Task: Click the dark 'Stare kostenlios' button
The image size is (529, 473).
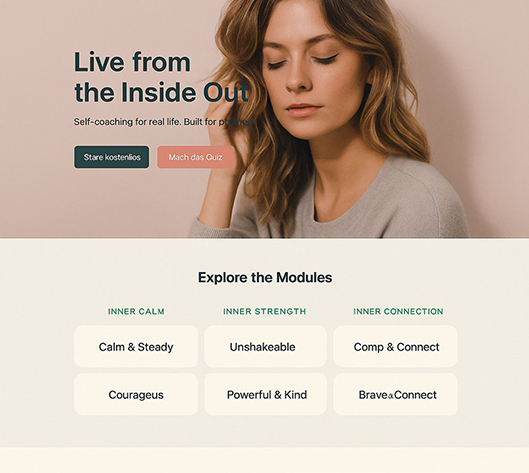Action: [x=111, y=157]
